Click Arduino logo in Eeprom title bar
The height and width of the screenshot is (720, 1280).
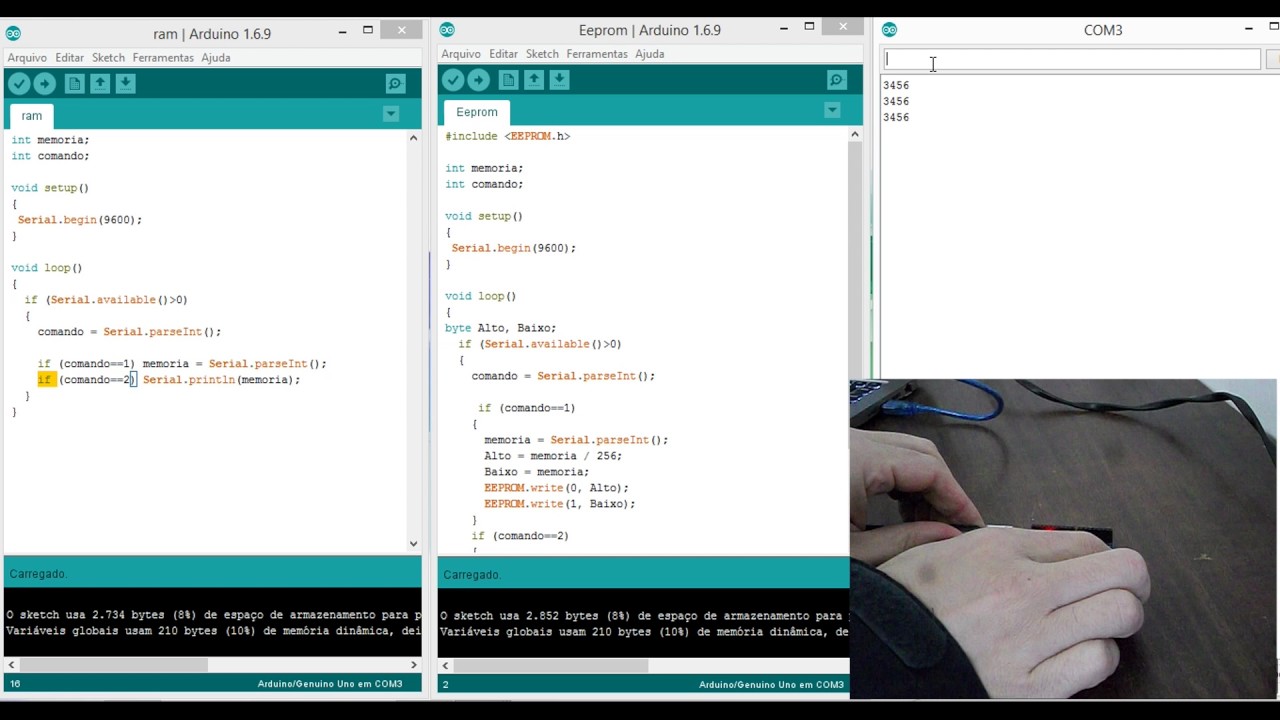click(447, 30)
